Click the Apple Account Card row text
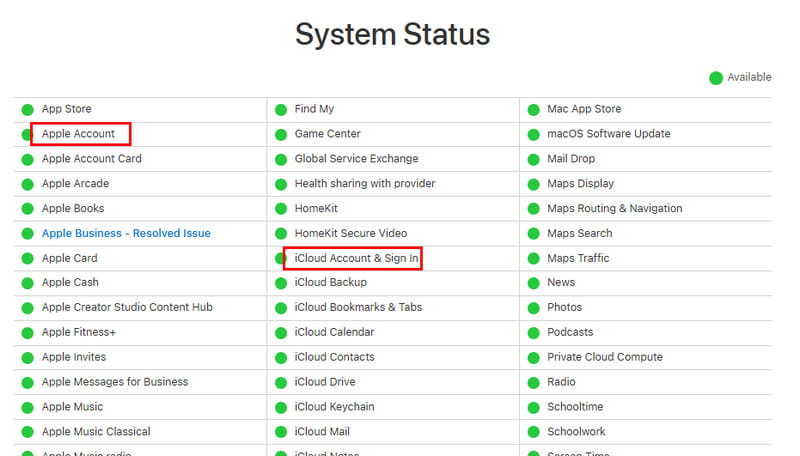 coord(91,159)
